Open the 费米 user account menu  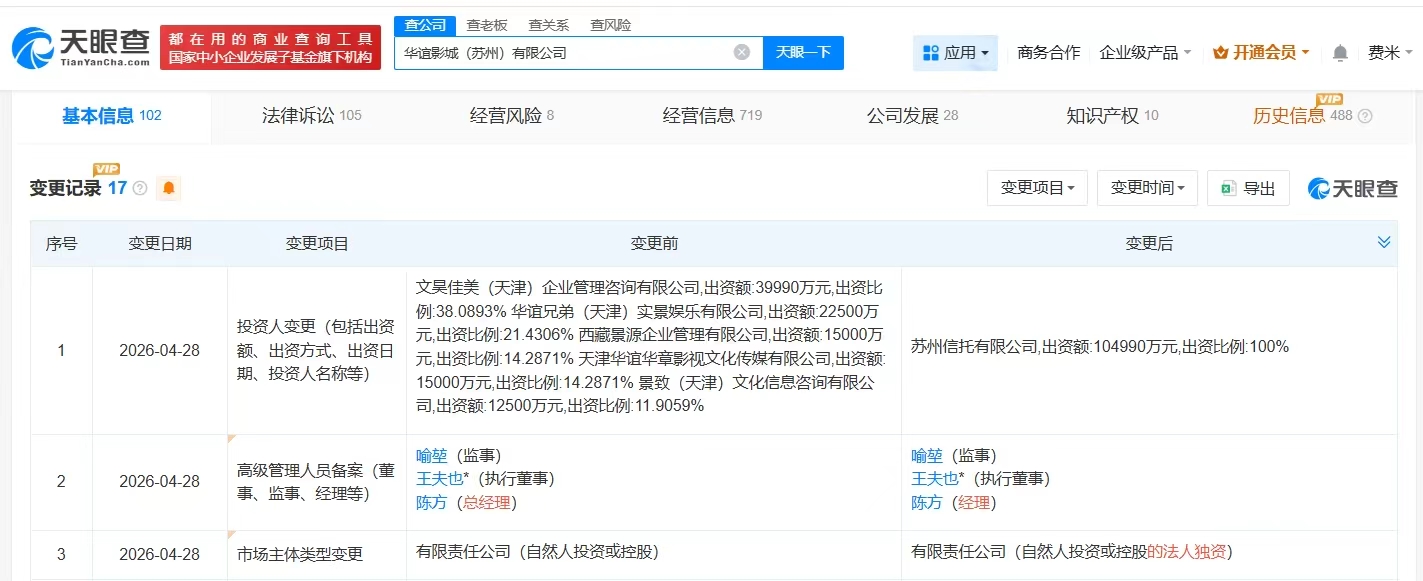(x=1390, y=52)
